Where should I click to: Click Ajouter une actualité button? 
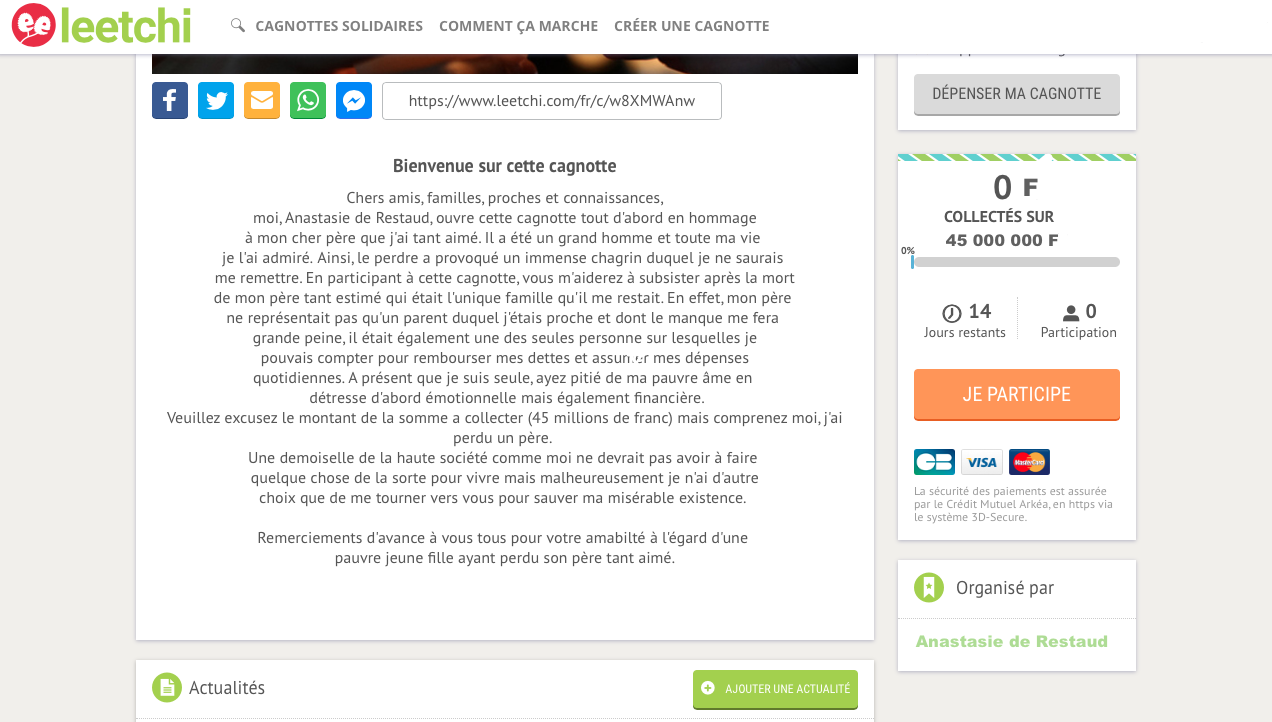pos(775,689)
